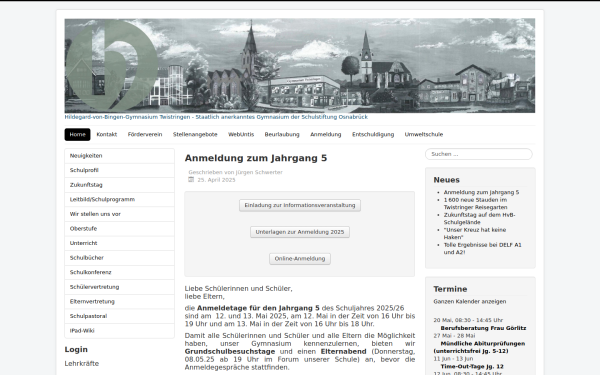Image resolution: width=600 pixels, height=375 pixels.
Task: Open Mündliche Abiturprüfungen event
Action: 479,347
